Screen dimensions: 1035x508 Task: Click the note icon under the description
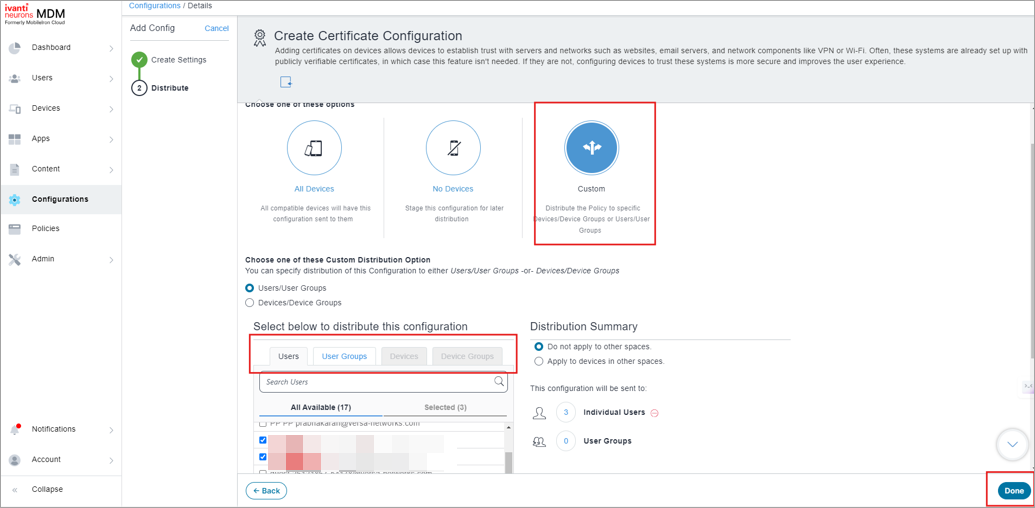[286, 82]
